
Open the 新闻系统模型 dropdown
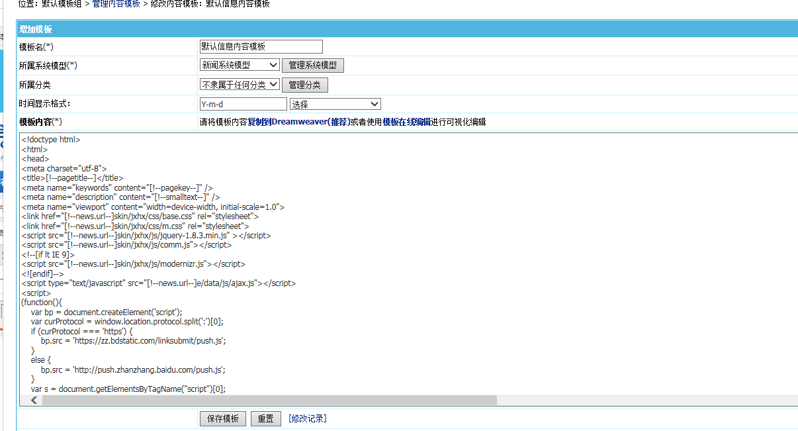click(239, 65)
